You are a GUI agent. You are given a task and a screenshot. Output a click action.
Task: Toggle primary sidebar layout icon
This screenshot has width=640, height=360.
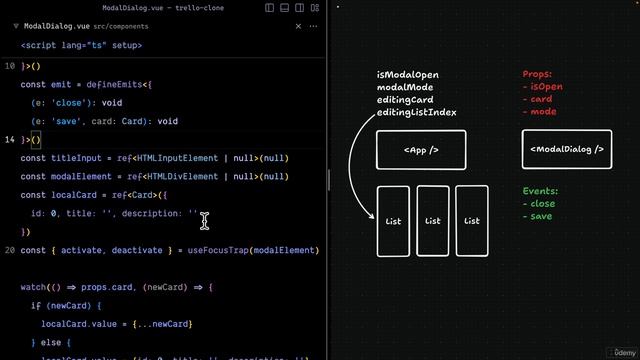pos(269,8)
